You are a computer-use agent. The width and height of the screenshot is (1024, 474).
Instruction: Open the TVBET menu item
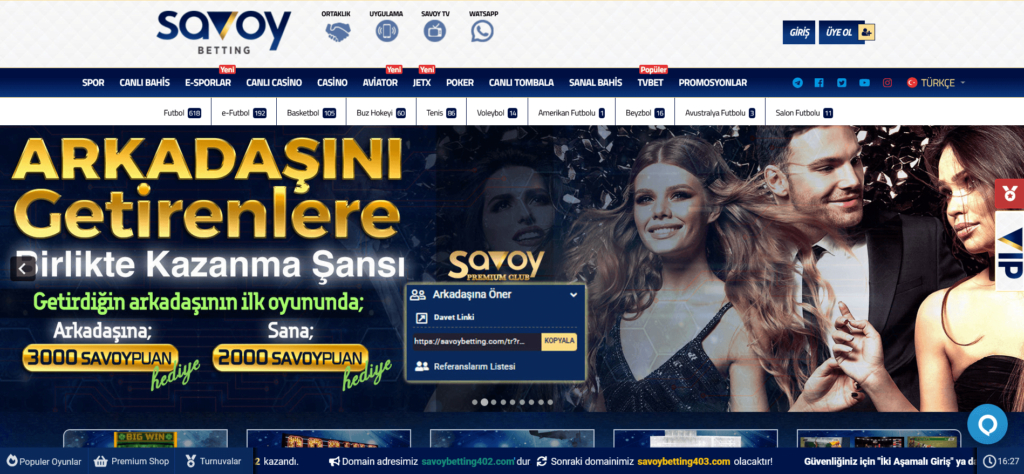[650, 83]
